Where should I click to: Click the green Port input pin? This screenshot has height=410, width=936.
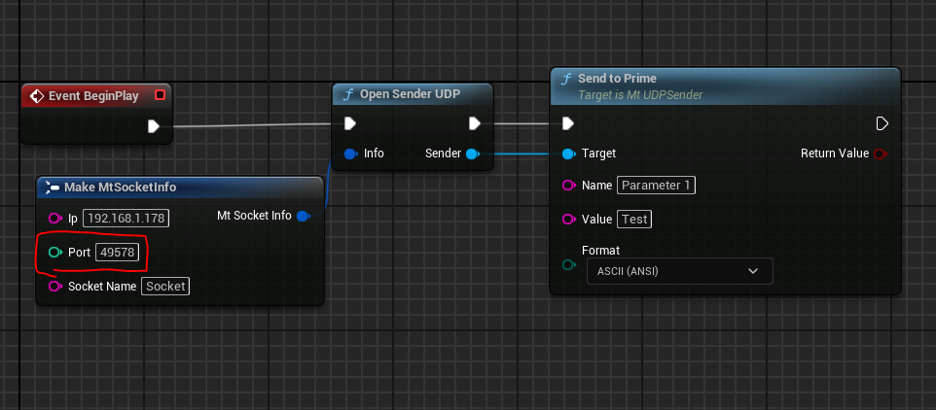pos(55,253)
